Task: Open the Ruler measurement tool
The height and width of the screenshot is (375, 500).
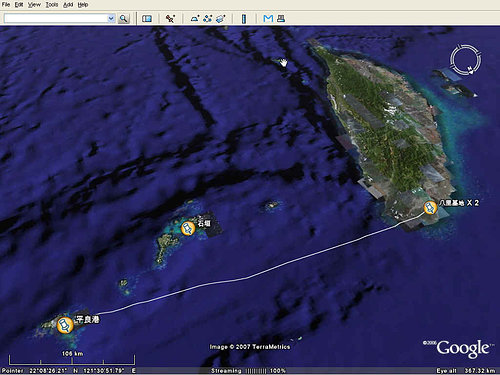Action: pyautogui.click(x=244, y=19)
